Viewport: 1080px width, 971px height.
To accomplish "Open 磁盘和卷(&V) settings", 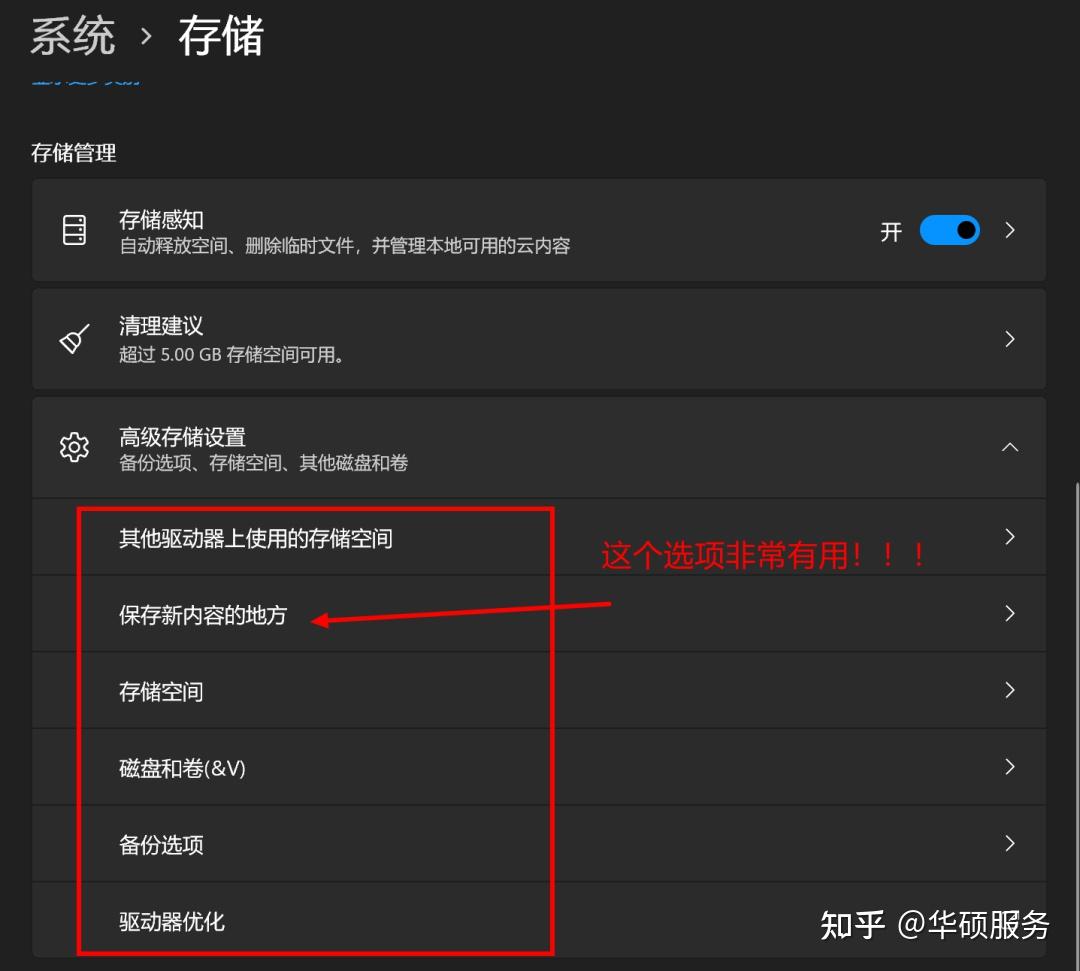I will pyautogui.click(x=539, y=767).
